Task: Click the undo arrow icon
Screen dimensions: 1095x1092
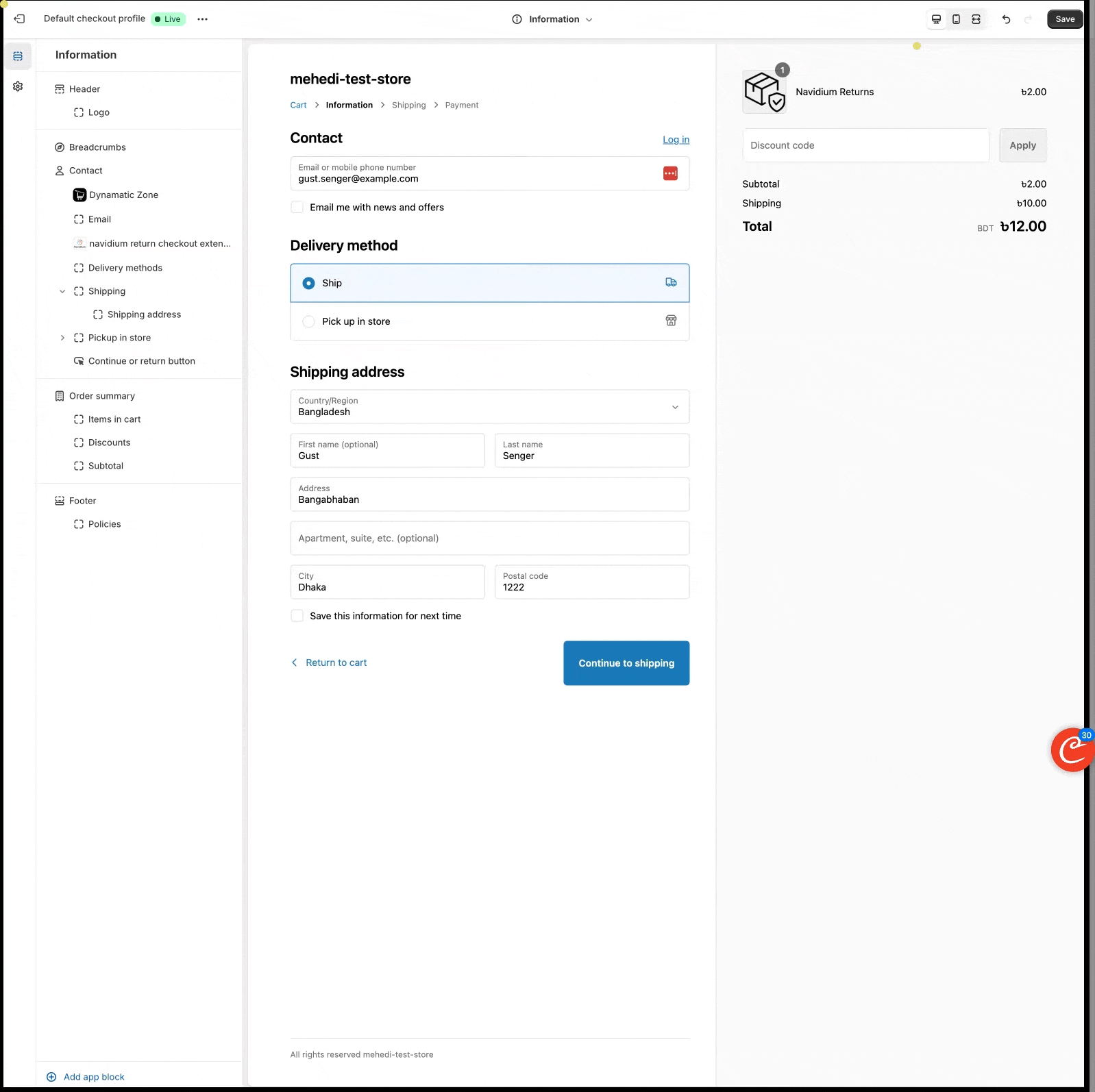Action: (x=1006, y=19)
